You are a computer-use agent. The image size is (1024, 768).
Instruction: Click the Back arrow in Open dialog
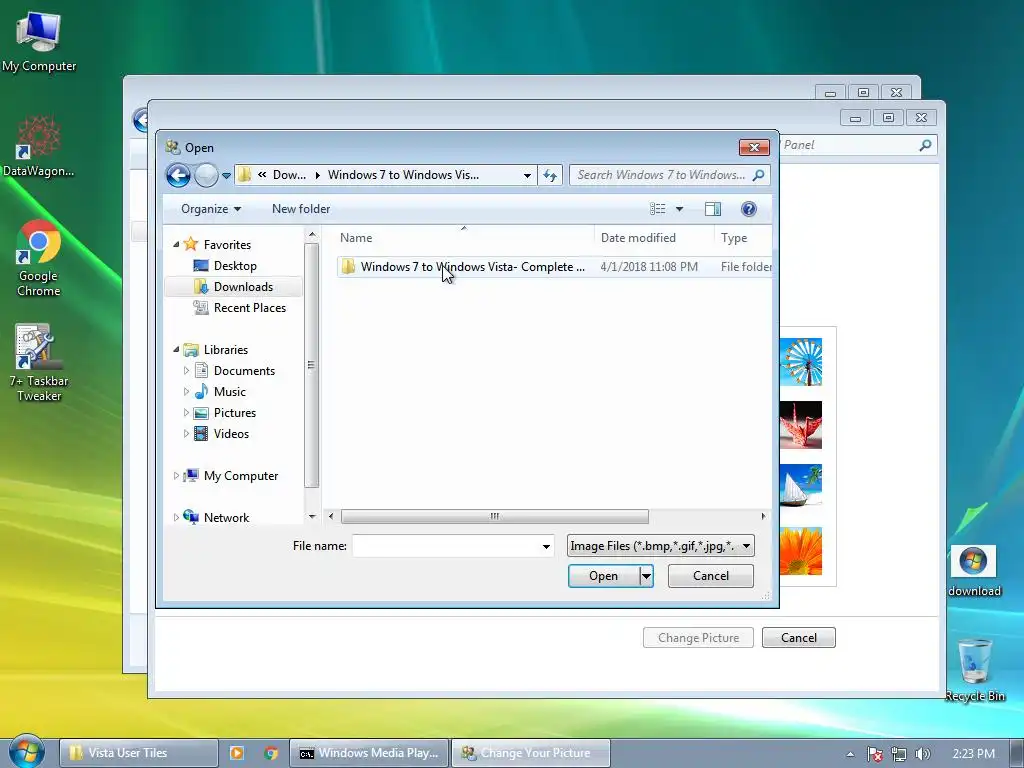(x=178, y=175)
